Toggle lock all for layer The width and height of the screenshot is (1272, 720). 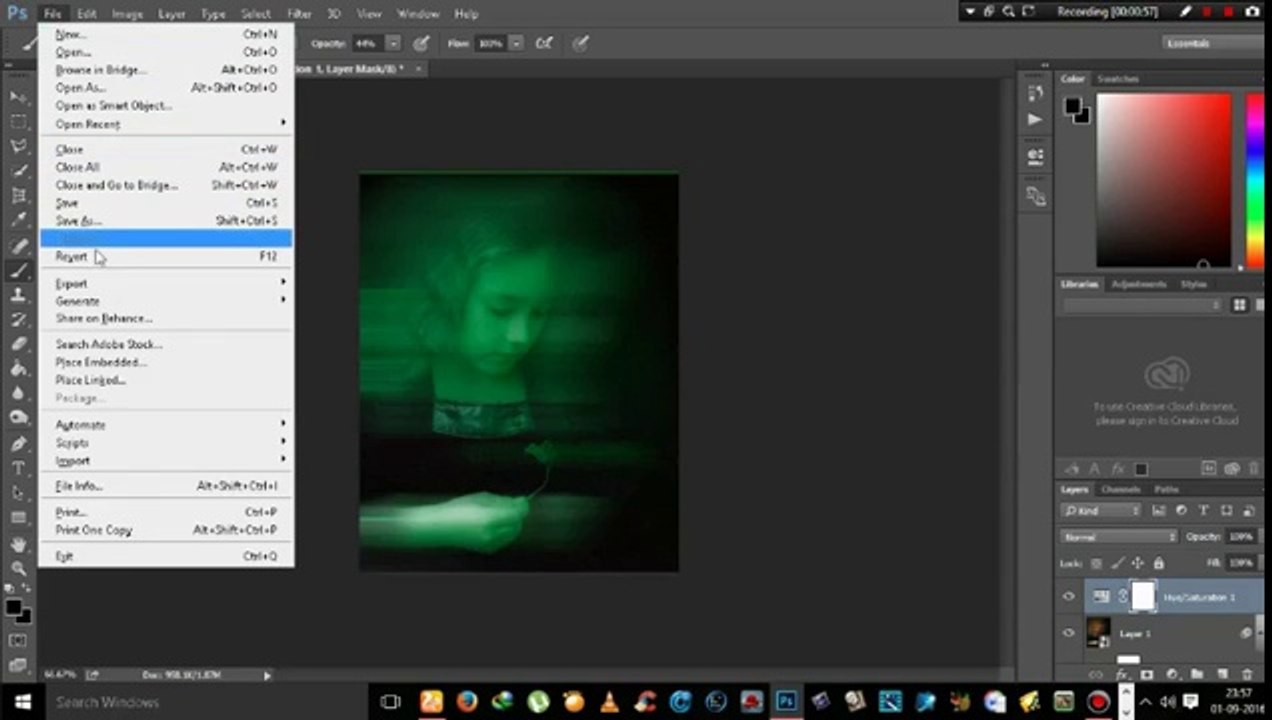(1157, 563)
